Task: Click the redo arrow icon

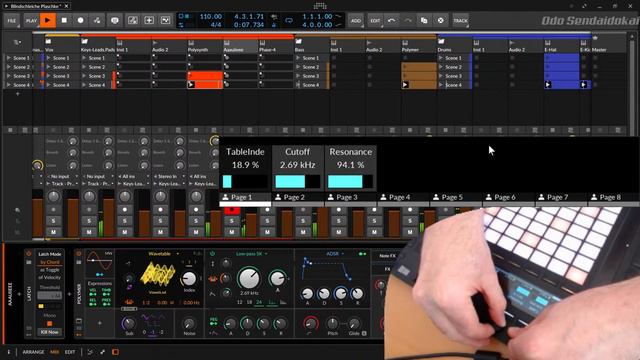Action: click(408, 20)
